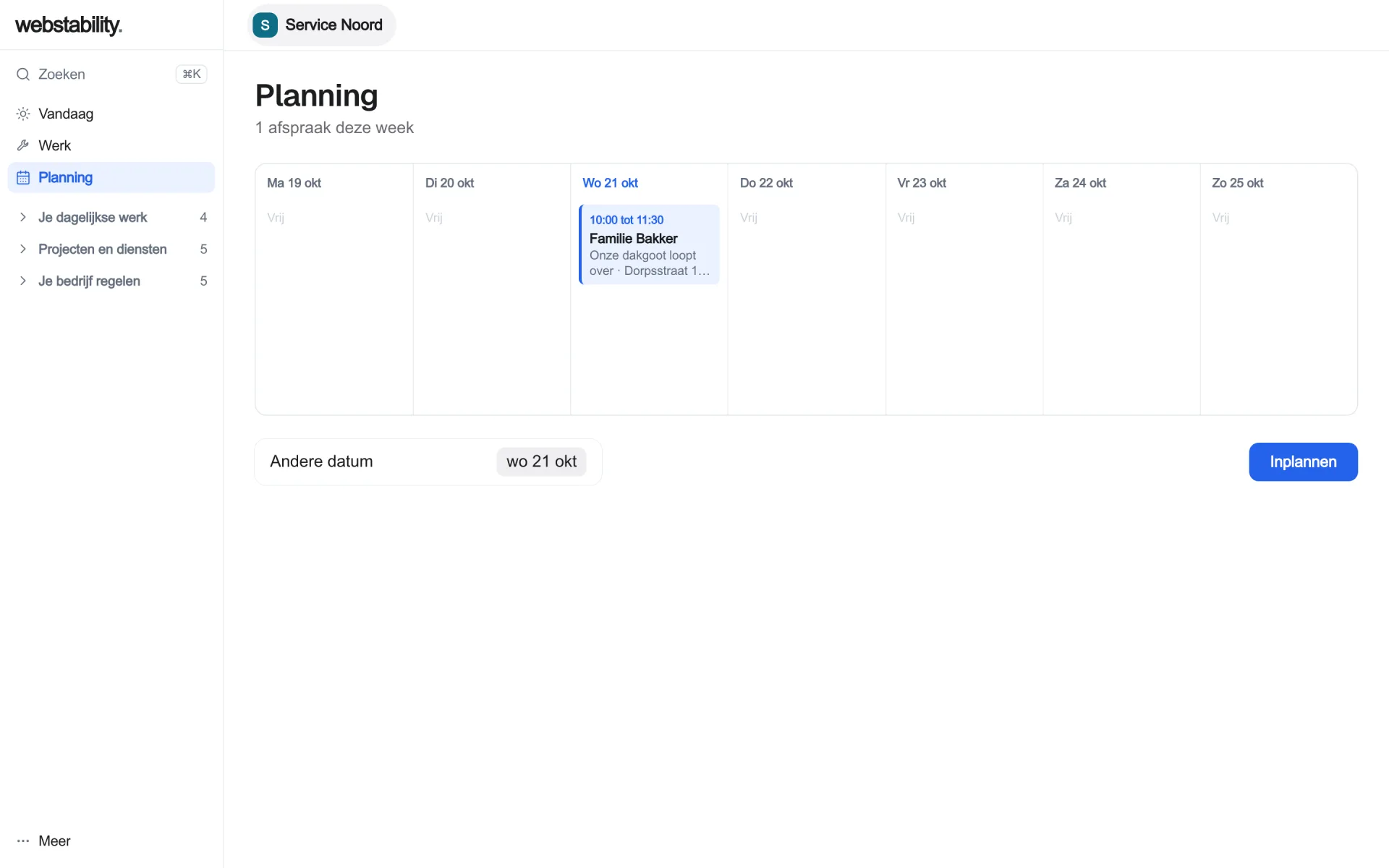Go to Vandaag in the sidebar
Viewport: 1389px width, 868px height.
pyautogui.click(x=111, y=114)
